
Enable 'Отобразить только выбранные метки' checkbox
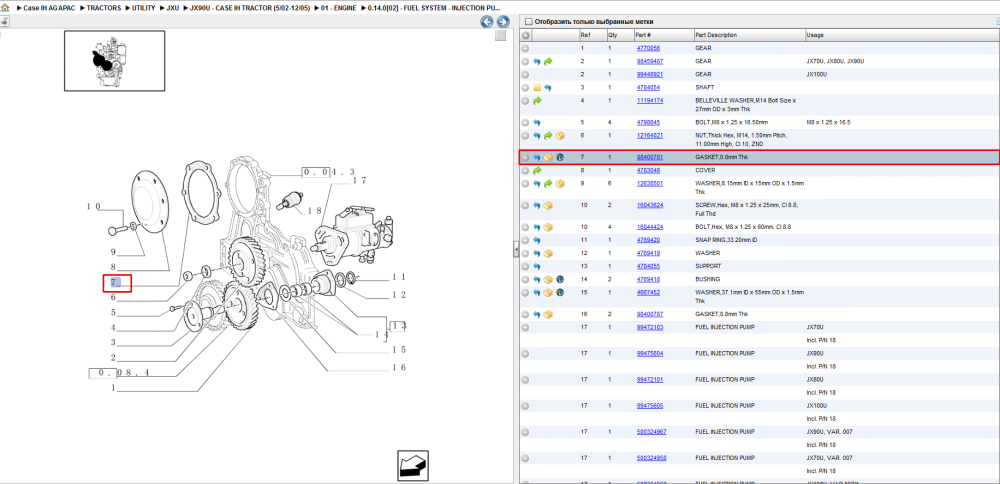click(x=527, y=22)
